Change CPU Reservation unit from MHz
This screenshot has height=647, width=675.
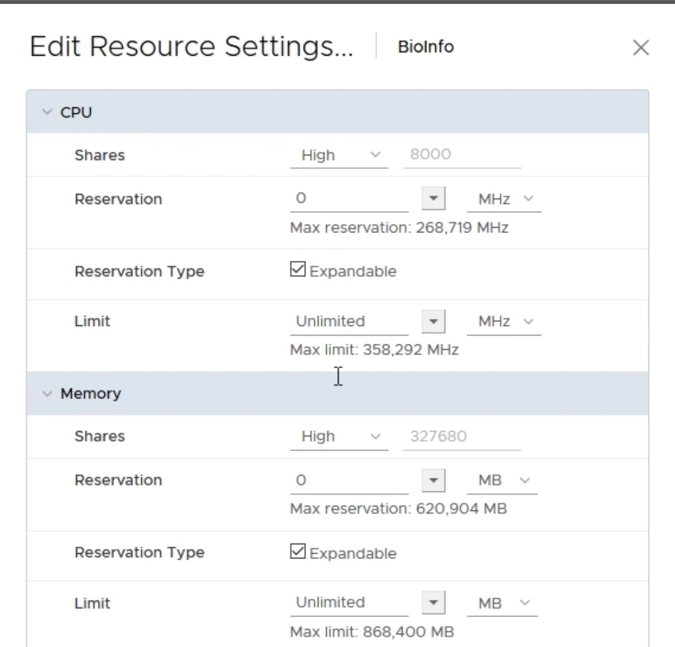[x=504, y=199]
